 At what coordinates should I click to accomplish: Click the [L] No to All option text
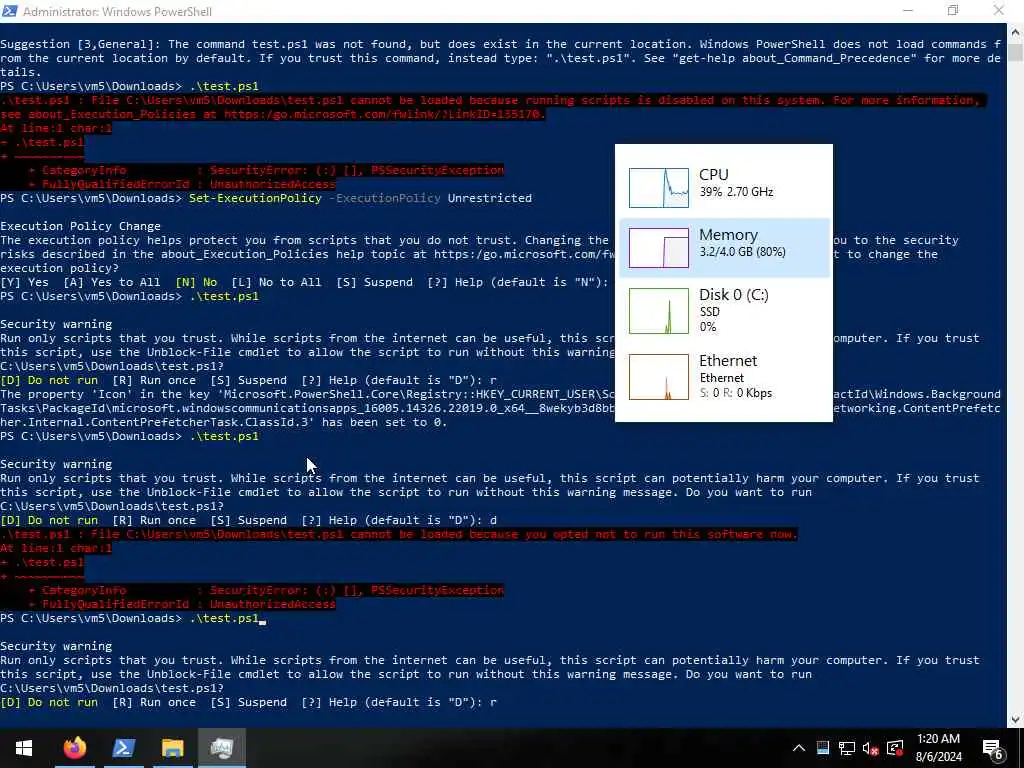point(276,282)
